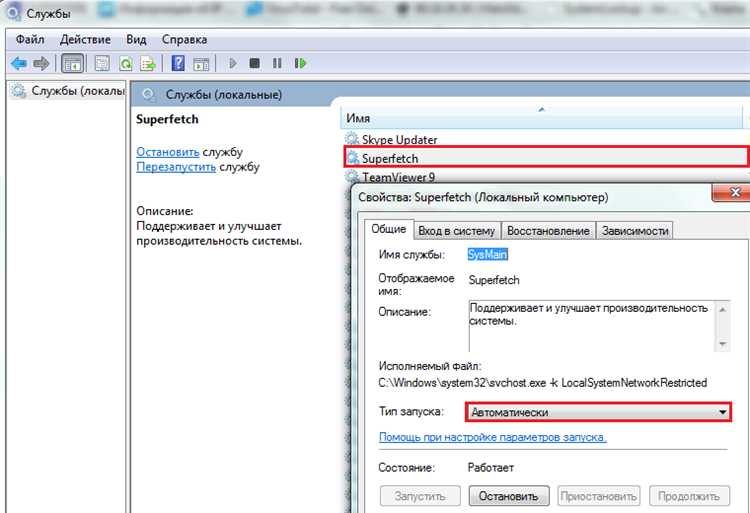The width and height of the screenshot is (750, 513).
Task: Select the TeamViewer 9 service row
Action: 545,177
